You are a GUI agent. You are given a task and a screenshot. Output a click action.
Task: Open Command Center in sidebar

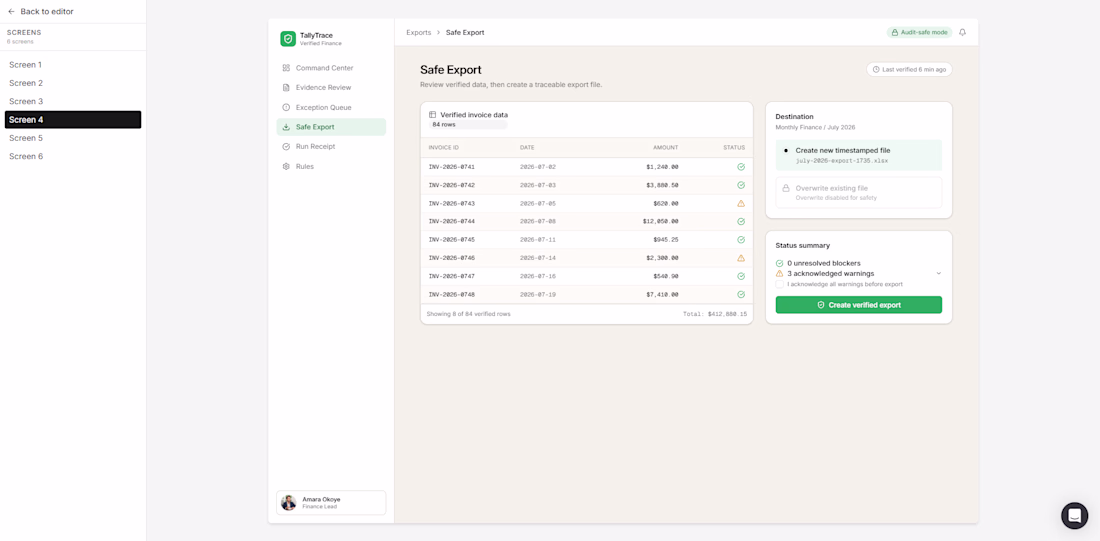331,68
